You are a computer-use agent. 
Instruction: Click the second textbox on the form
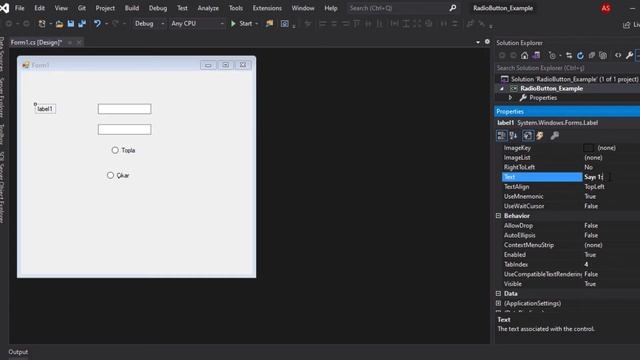point(124,129)
